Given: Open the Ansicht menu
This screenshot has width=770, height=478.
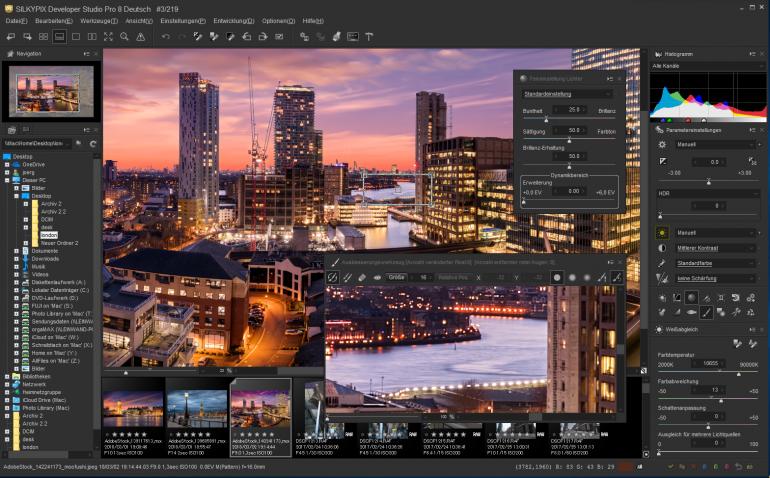Looking at the screenshot, I should (139, 21).
